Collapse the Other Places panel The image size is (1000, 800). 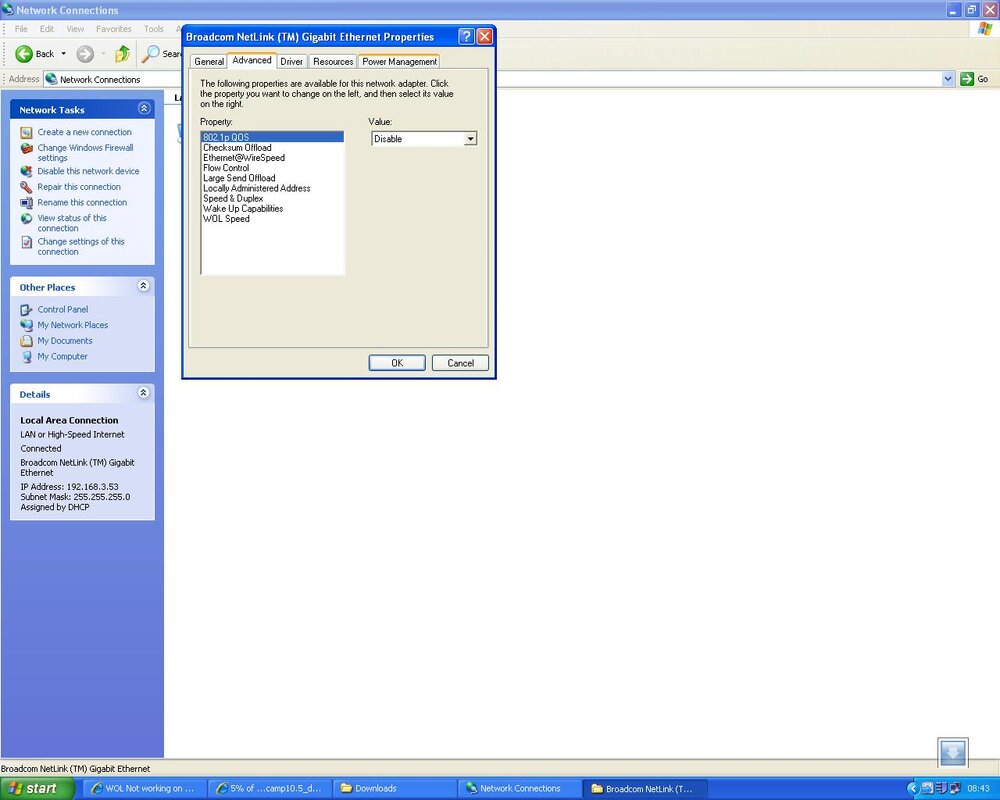(x=144, y=286)
